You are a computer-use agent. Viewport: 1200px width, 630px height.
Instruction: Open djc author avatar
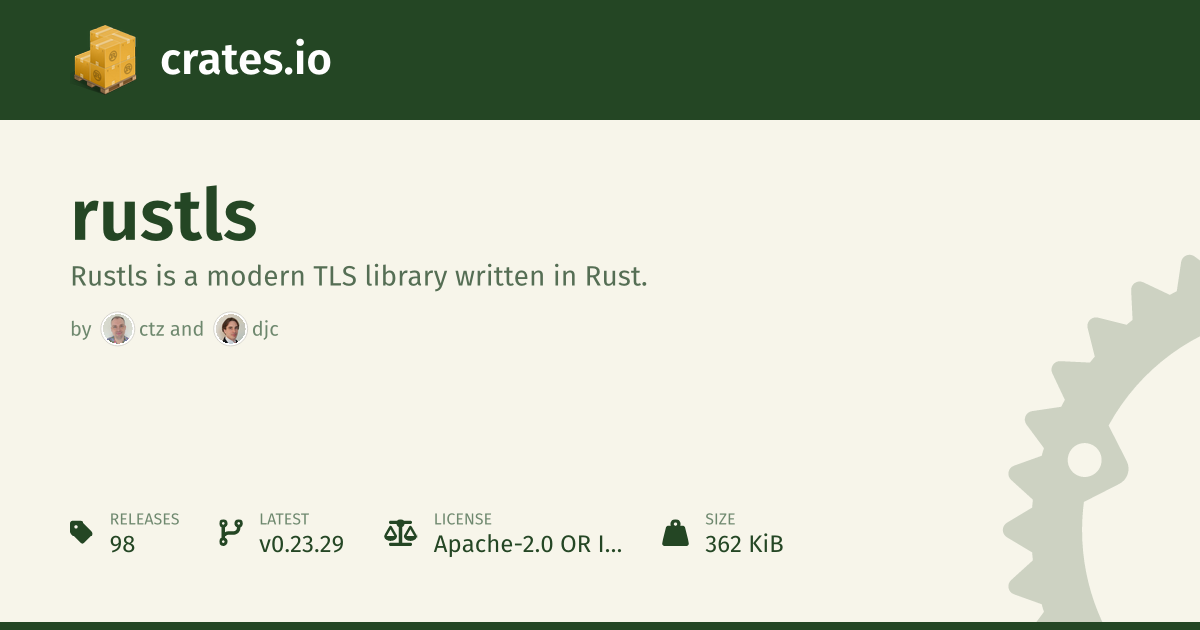[x=230, y=329]
